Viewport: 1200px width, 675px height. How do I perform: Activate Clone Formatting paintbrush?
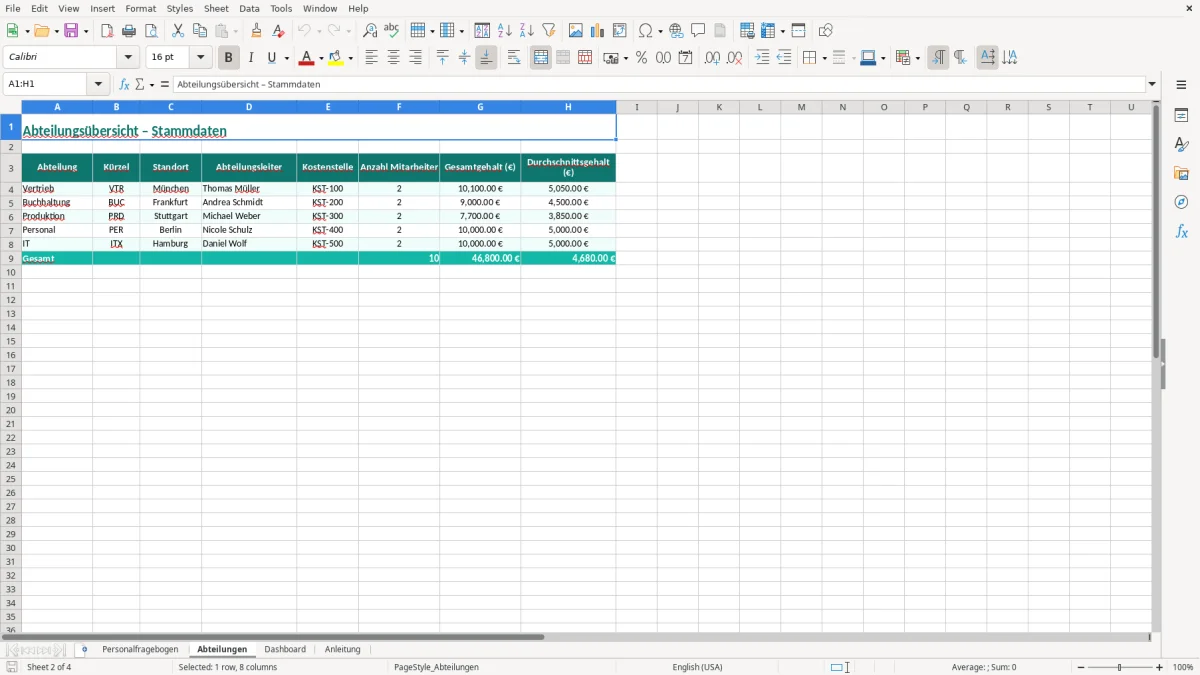pyautogui.click(x=256, y=31)
